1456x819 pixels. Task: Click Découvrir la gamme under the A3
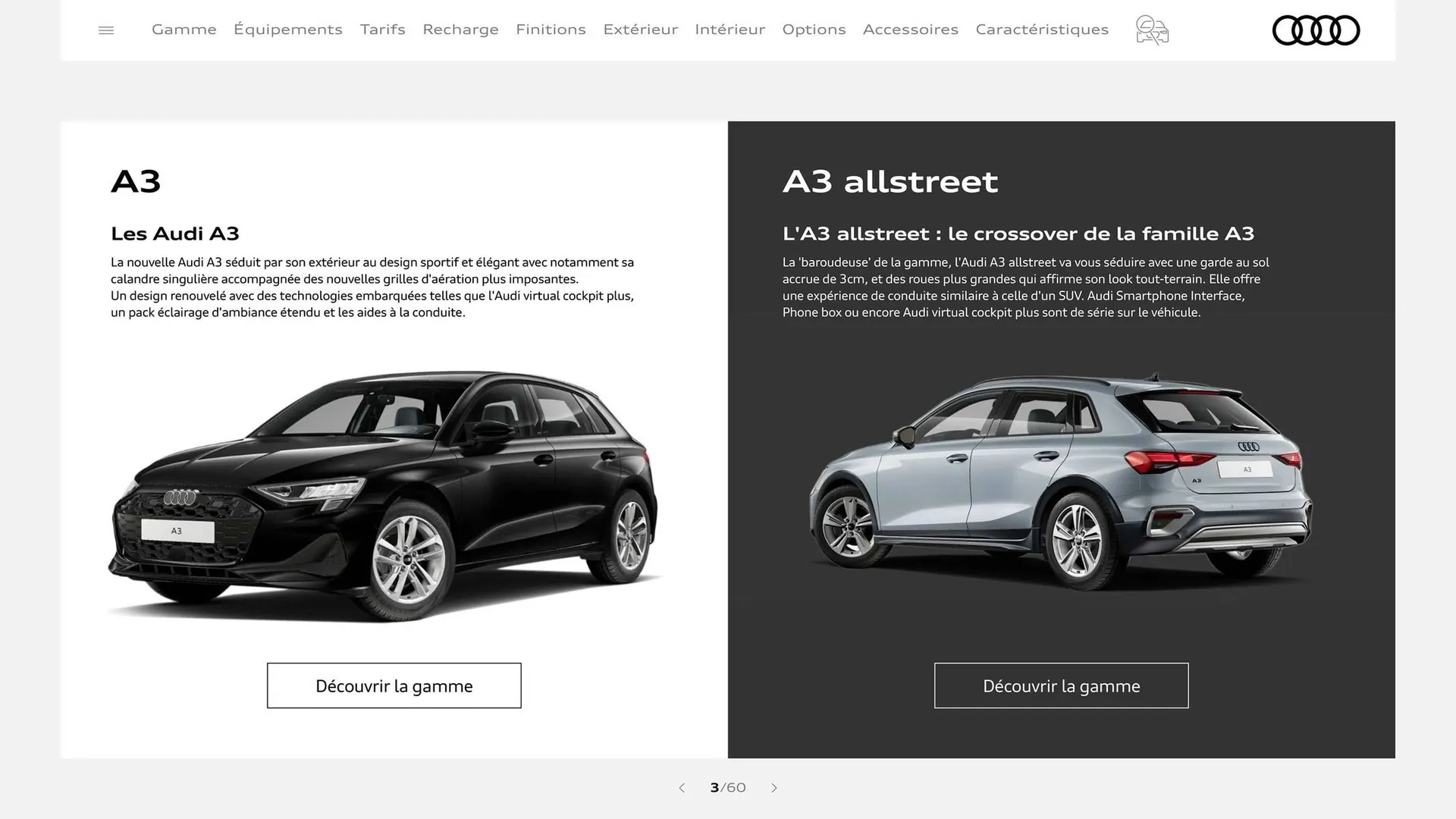tap(394, 686)
